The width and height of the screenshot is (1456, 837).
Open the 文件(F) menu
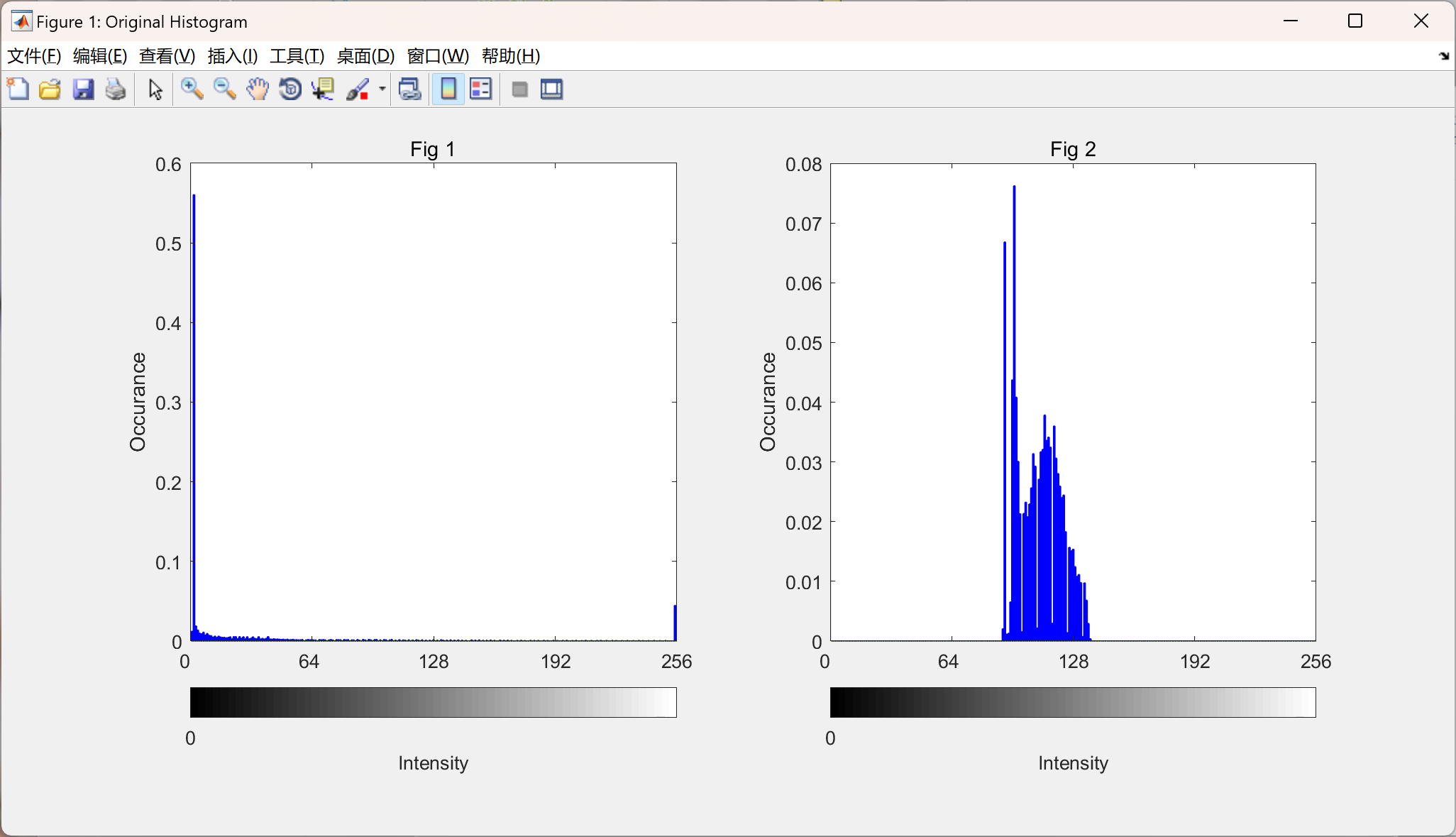click(33, 56)
